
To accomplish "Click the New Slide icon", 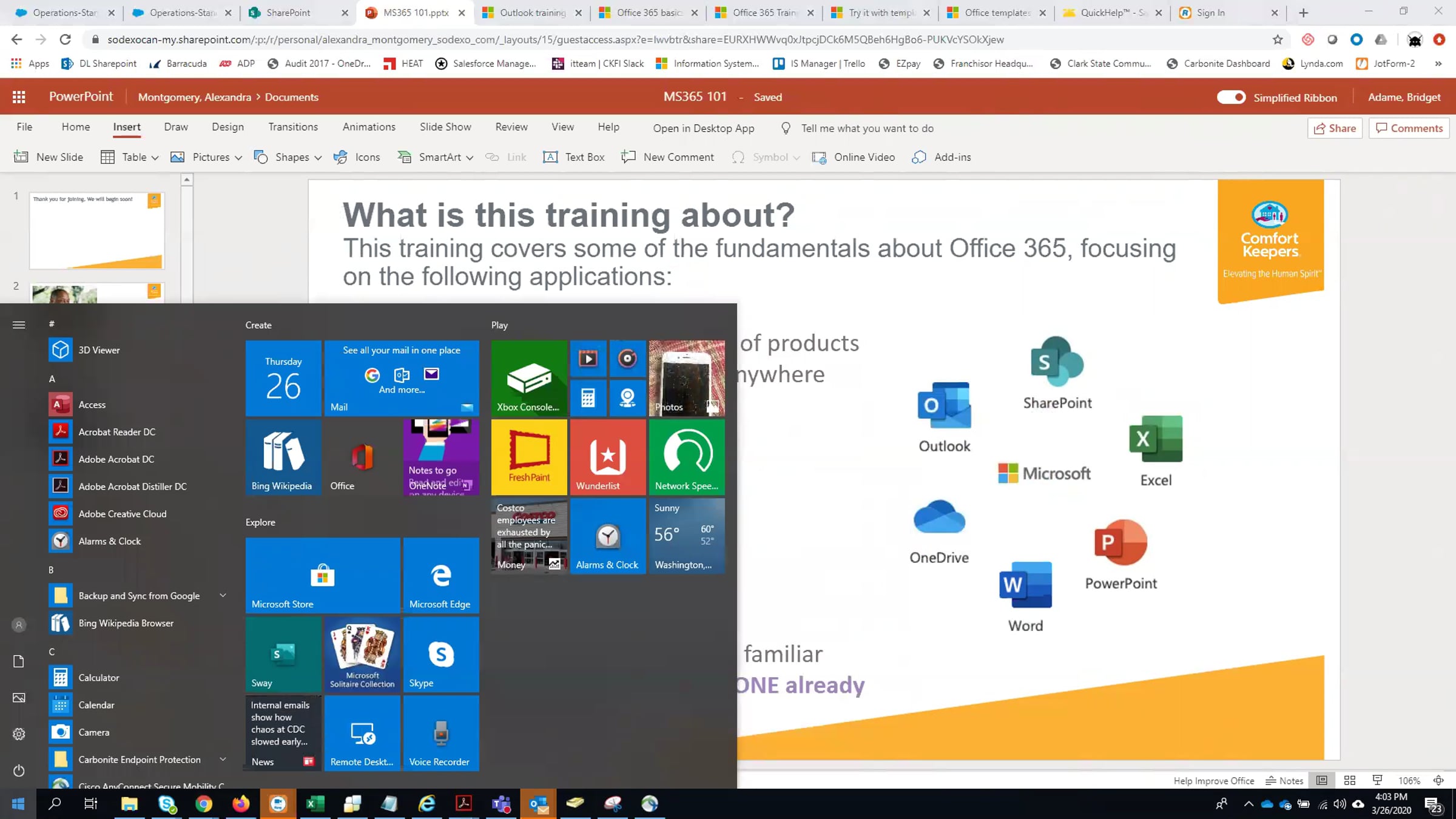I will (x=21, y=157).
